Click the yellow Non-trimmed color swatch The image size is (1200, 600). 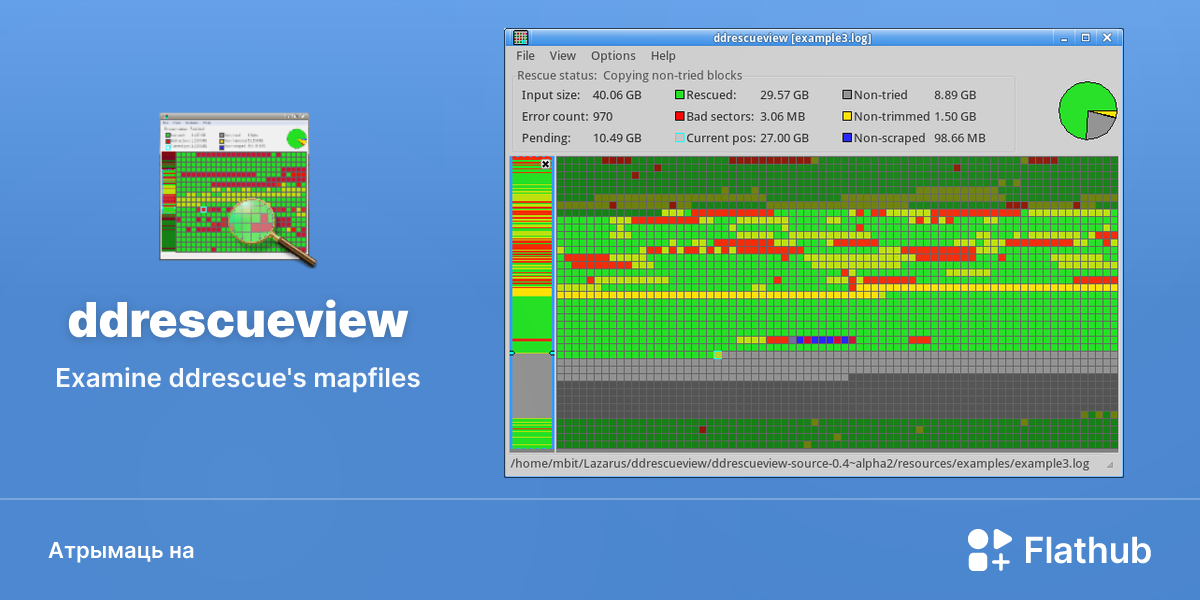pyautogui.click(x=847, y=116)
